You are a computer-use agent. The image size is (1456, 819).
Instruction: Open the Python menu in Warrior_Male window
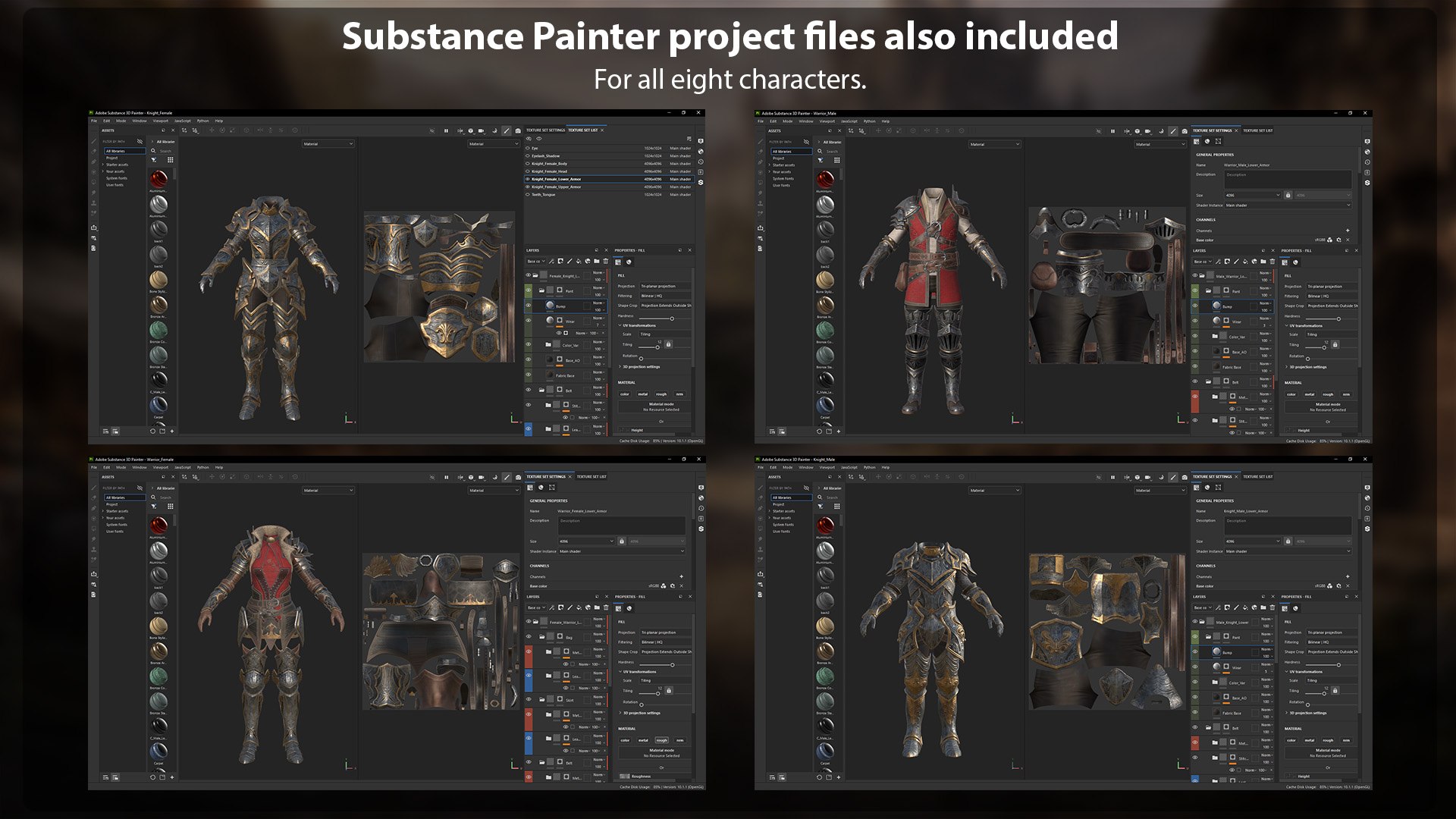click(870, 121)
